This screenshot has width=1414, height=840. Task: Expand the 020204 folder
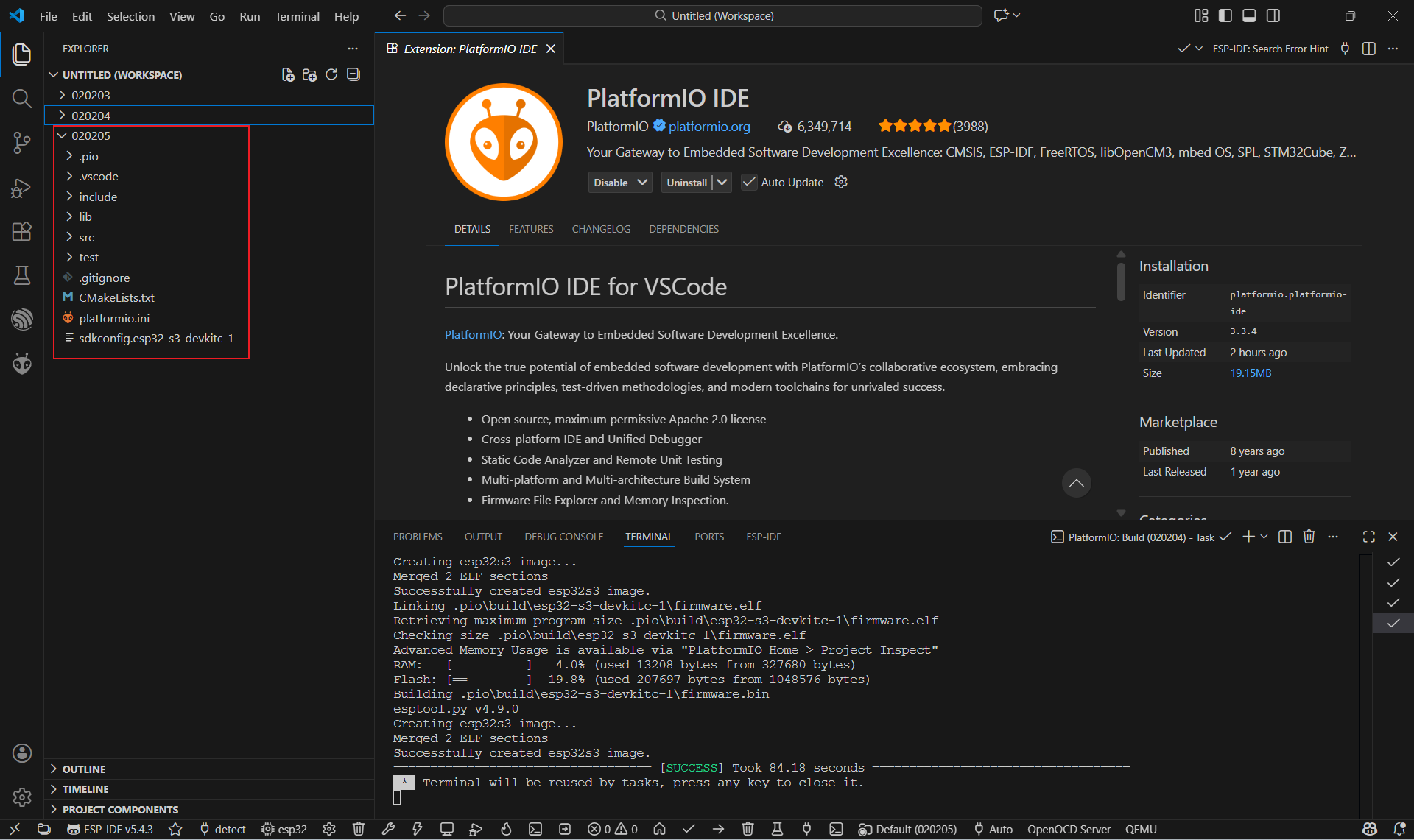tap(91, 116)
